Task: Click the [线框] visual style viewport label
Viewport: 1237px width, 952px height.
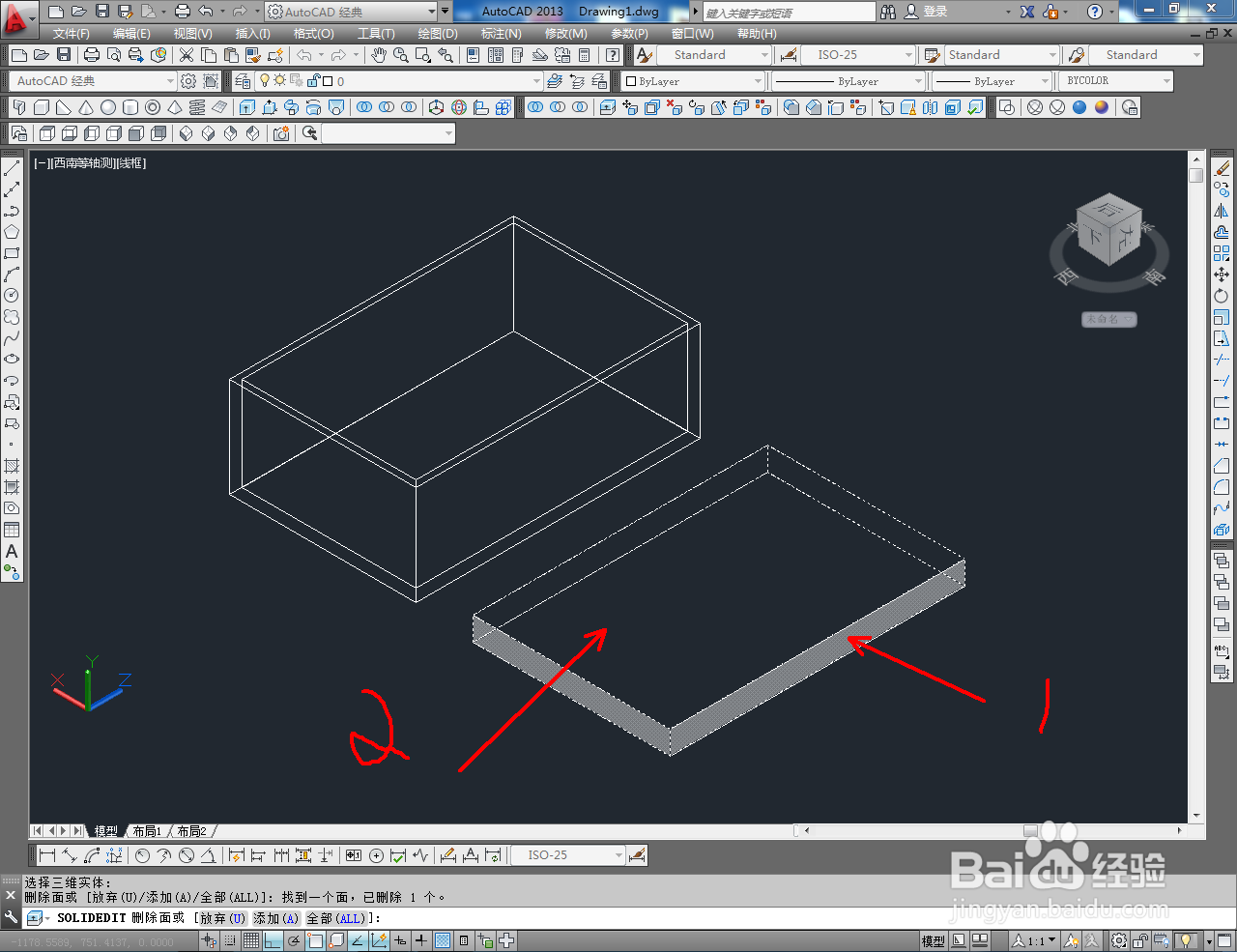Action: (x=131, y=163)
